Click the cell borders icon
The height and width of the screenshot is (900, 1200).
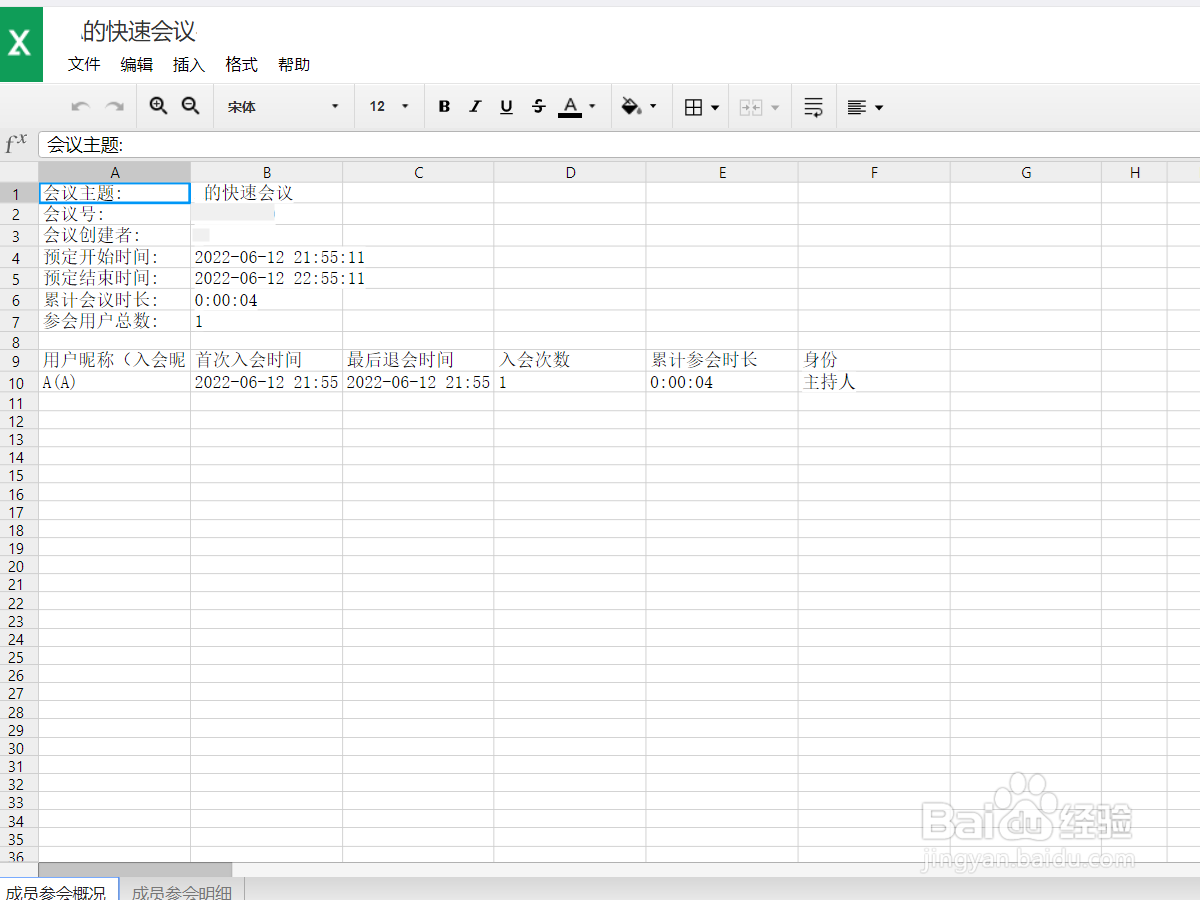point(693,107)
